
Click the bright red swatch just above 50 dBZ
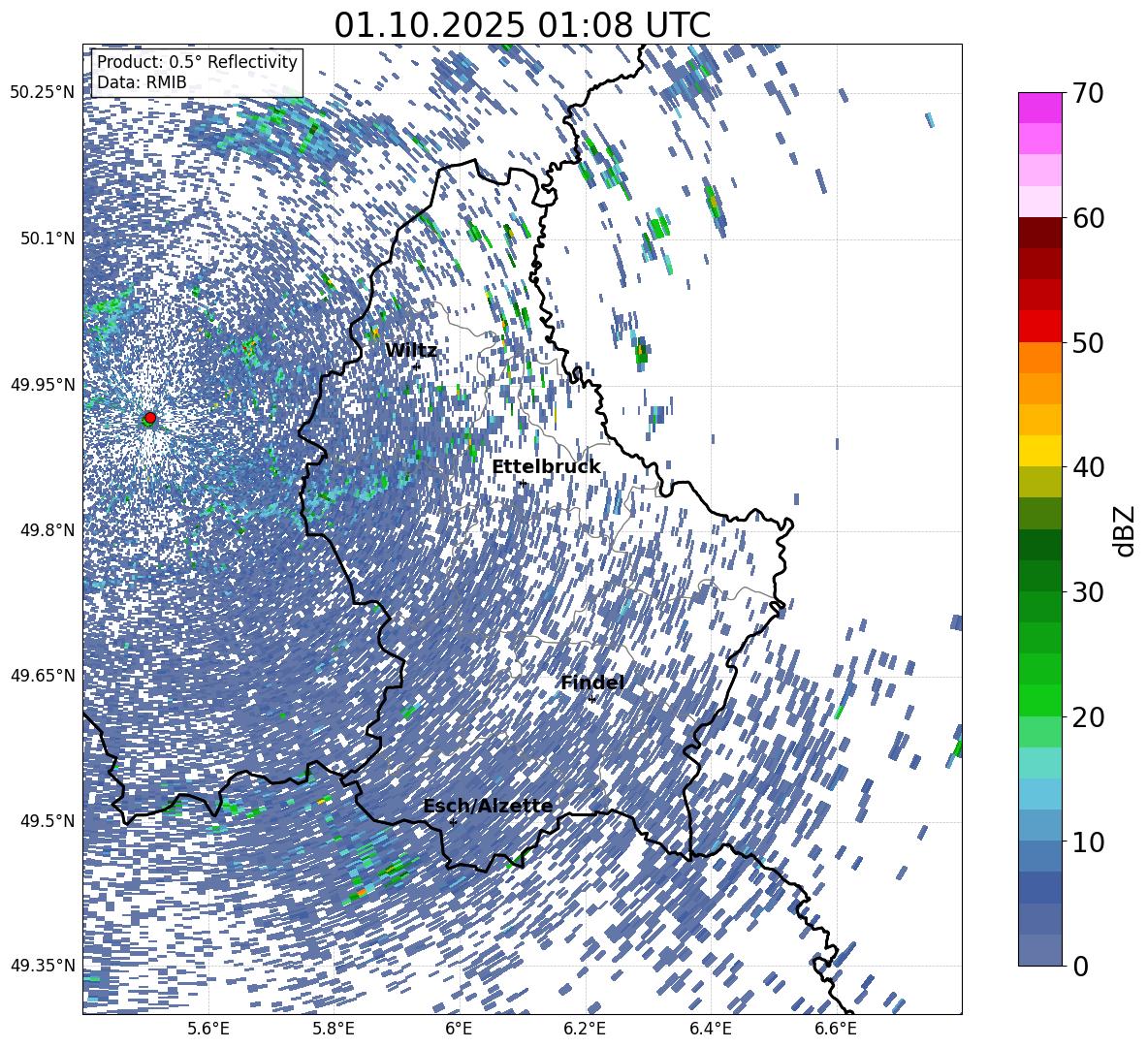pyautogui.click(x=1039, y=327)
